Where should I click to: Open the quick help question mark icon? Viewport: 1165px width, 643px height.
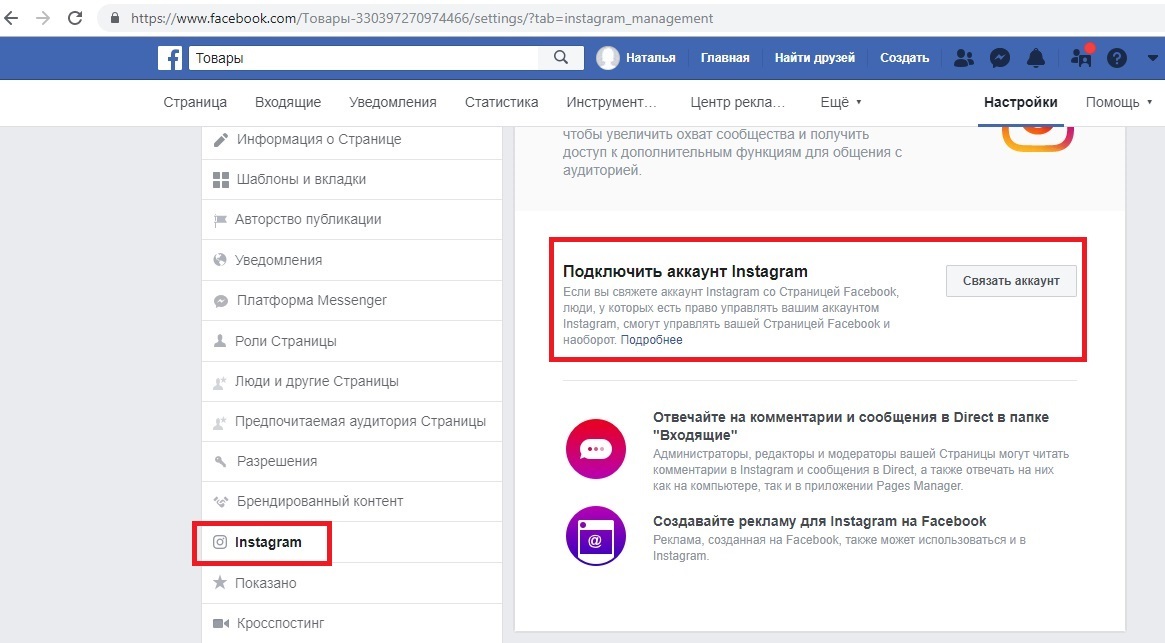click(x=1117, y=58)
